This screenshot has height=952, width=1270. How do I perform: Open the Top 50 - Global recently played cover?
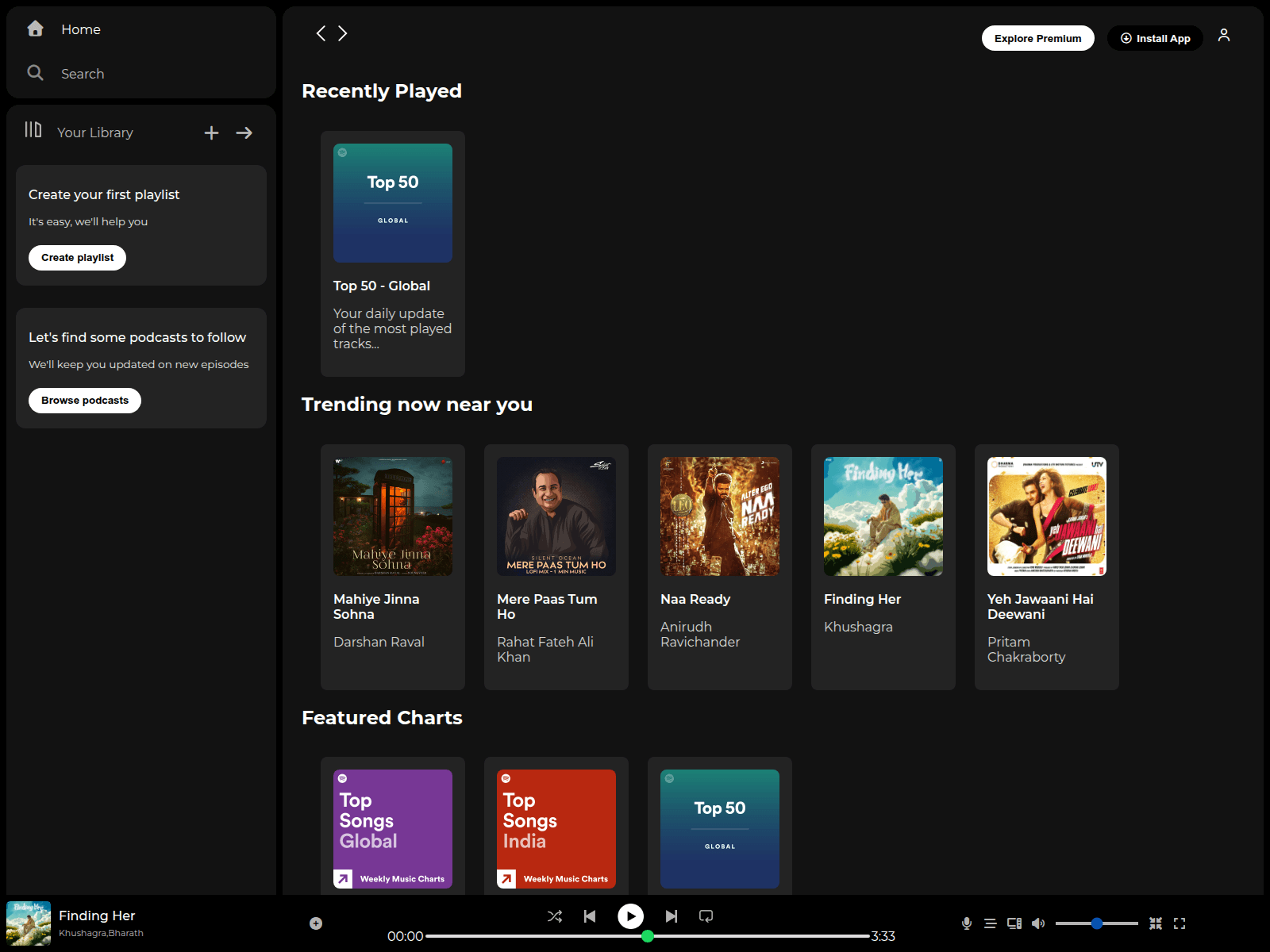tap(393, 203)
